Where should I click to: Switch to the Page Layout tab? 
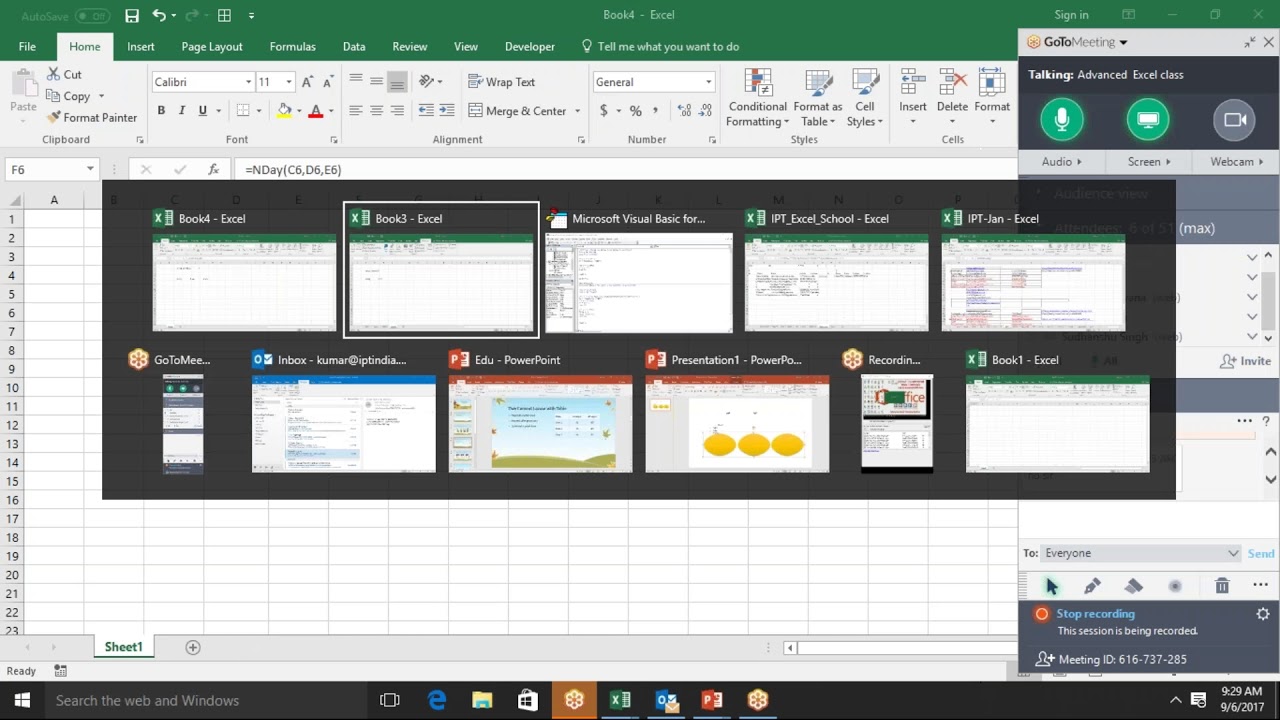212,46
